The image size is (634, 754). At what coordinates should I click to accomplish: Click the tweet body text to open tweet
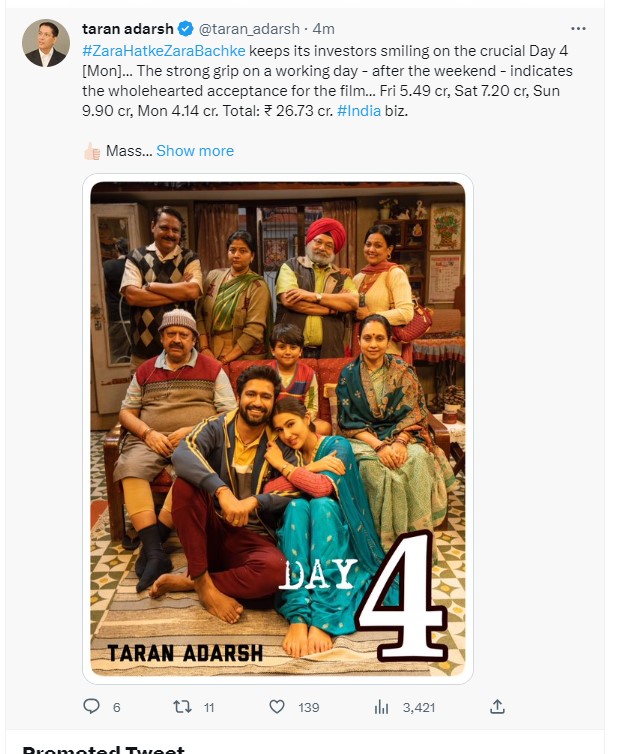pos(327,81)
